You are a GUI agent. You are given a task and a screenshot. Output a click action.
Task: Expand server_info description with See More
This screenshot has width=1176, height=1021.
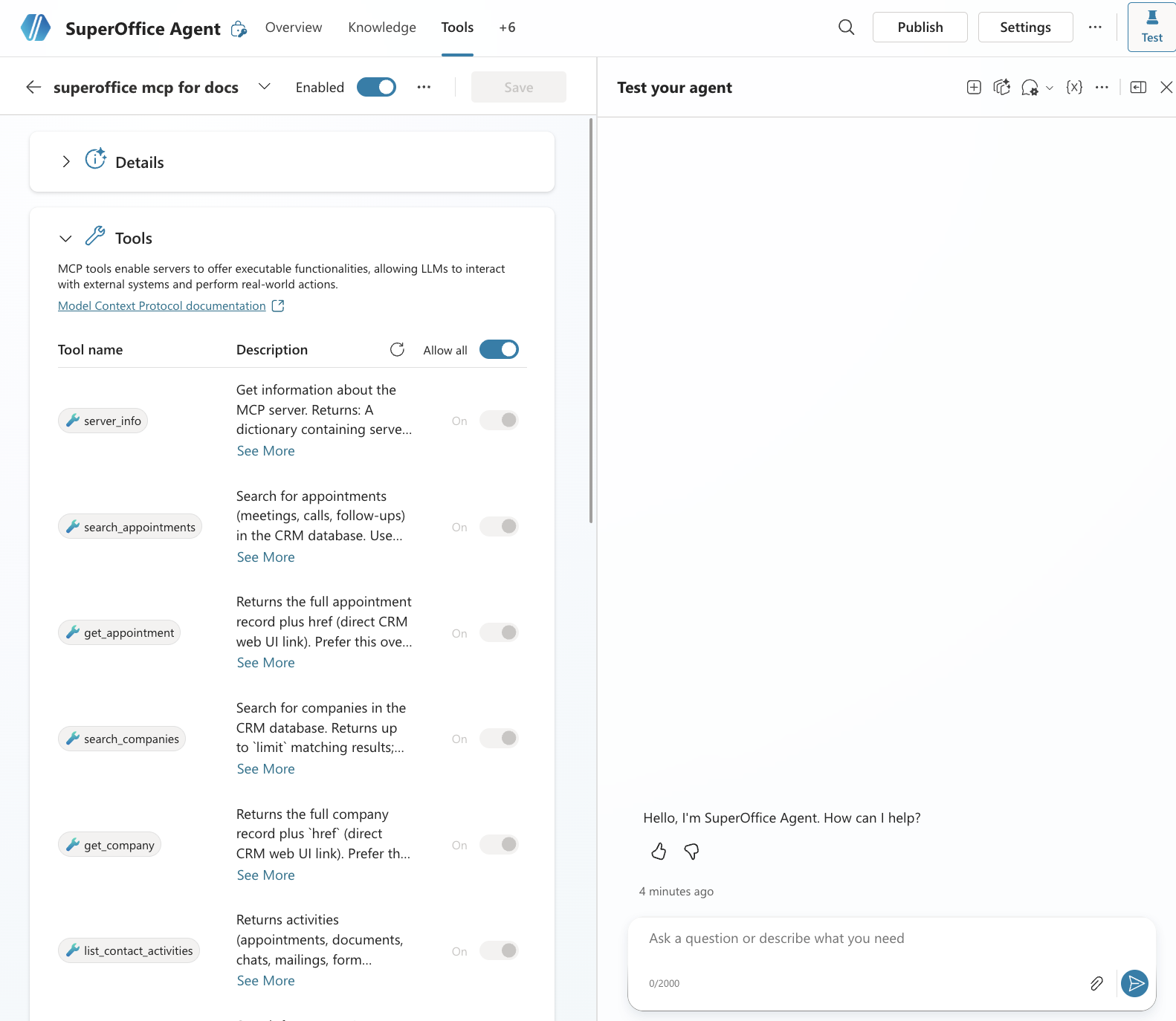pos(265,451)
